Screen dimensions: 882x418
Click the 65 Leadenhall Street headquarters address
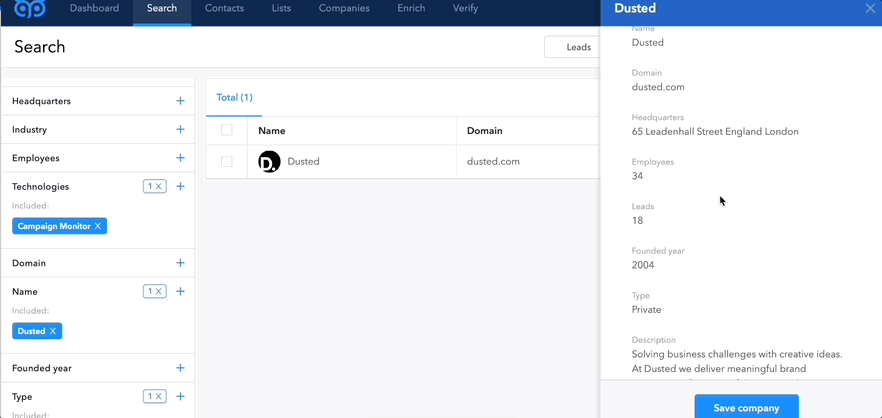[715, 132]
